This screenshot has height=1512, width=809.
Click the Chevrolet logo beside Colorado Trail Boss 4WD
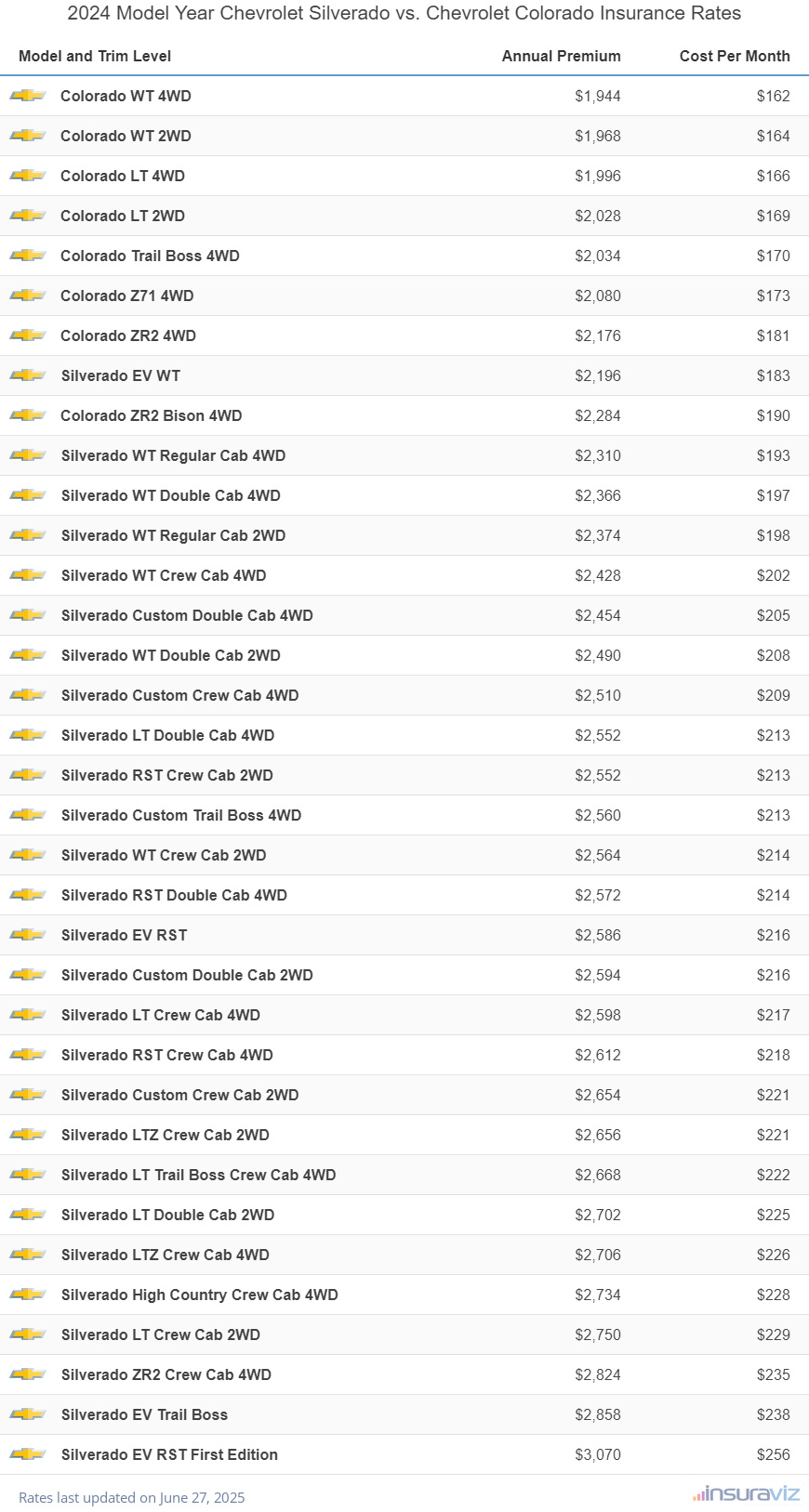click(x=28, y=256)
